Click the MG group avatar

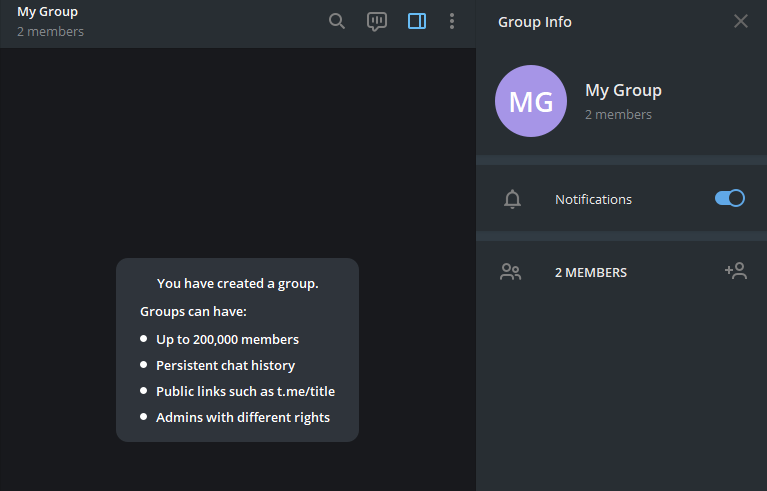531,101
